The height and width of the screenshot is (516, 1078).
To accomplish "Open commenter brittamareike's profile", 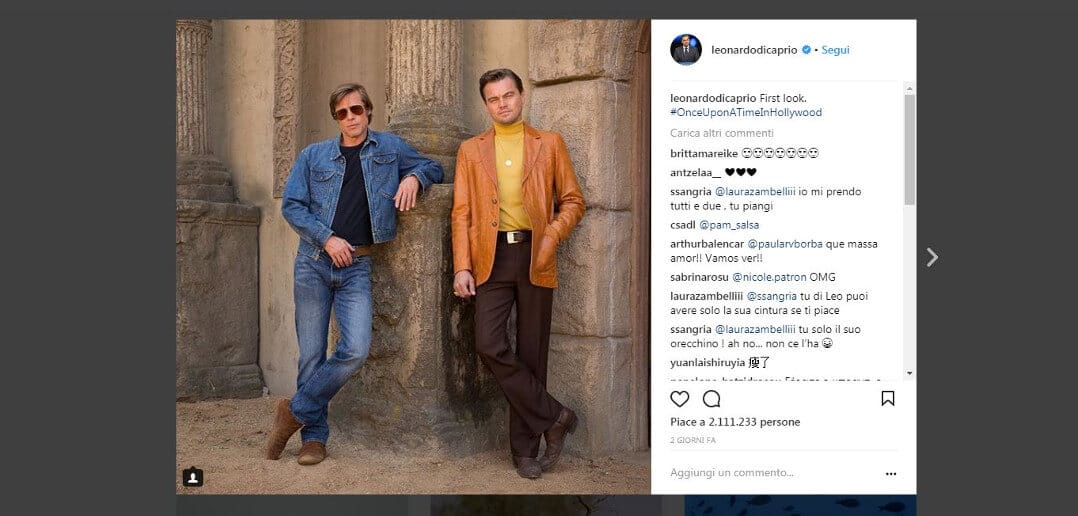I will [704, 154].
